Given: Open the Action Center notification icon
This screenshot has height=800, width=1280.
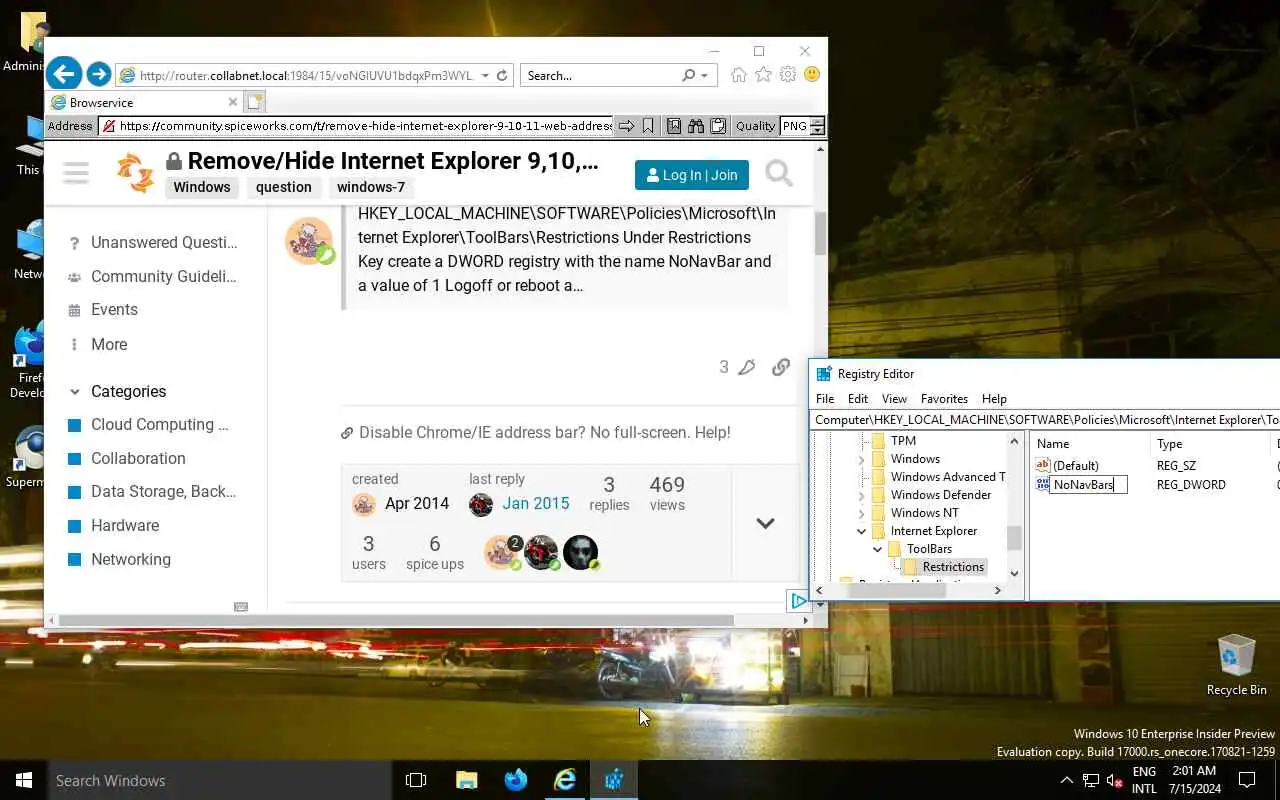Looking at the screenshot, I should pos(1247,780).
